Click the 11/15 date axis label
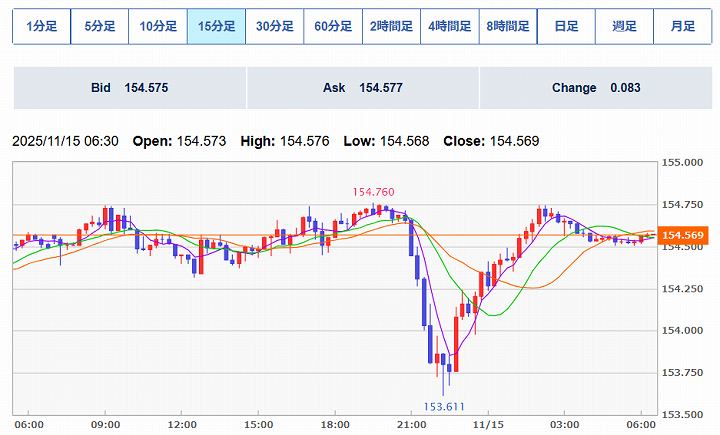This screenshot has width=720, height=435. point(489,425)
